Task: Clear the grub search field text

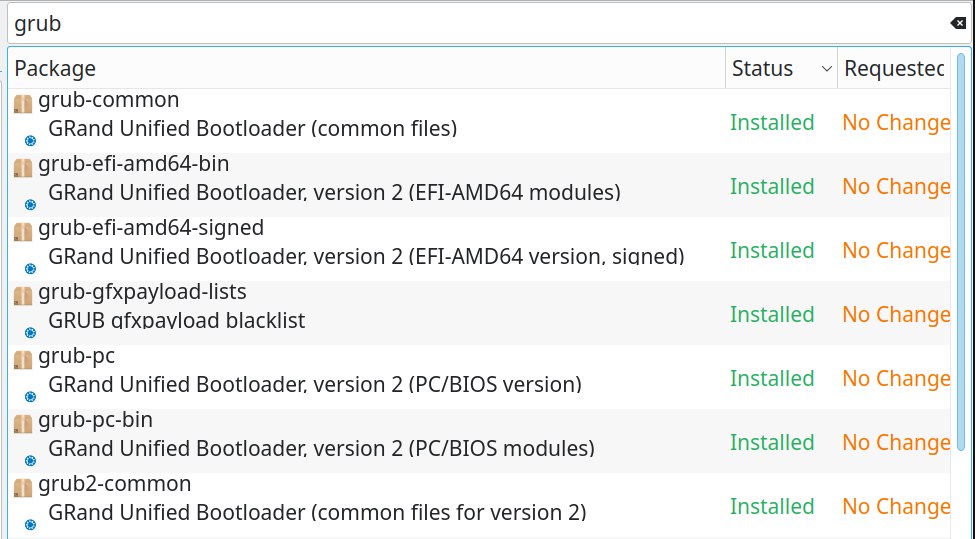Action: (958, 23)
